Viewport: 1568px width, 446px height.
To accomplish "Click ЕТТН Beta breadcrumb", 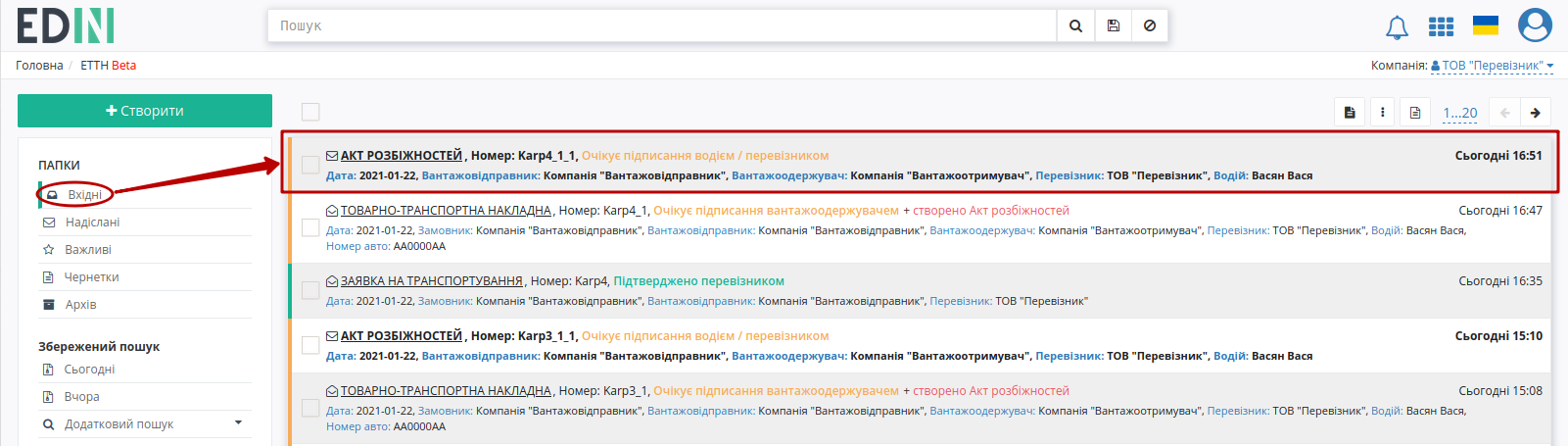I will point(108,66).
